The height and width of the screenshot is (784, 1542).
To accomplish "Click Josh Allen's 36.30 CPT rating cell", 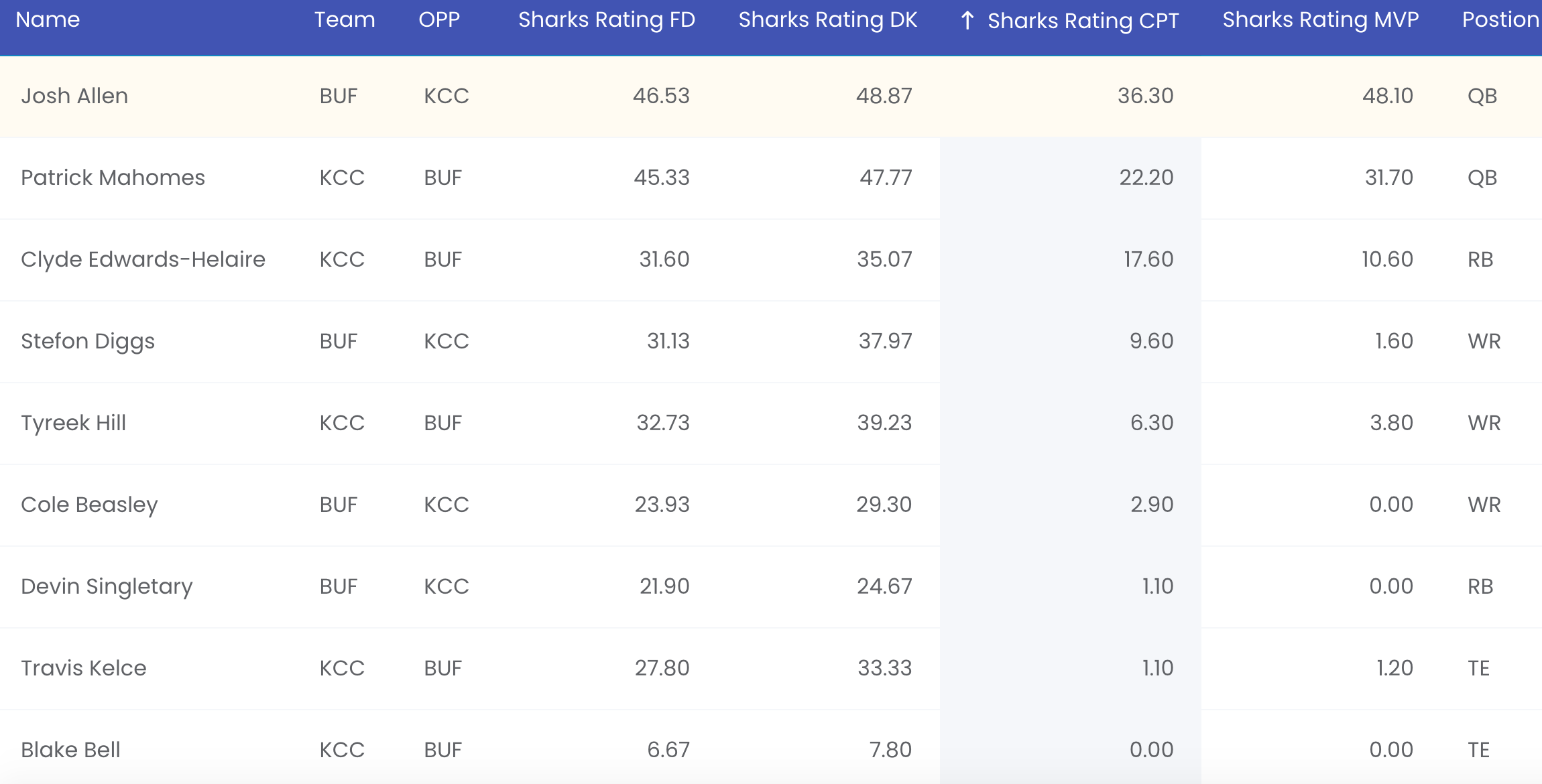I will 1145,96.
